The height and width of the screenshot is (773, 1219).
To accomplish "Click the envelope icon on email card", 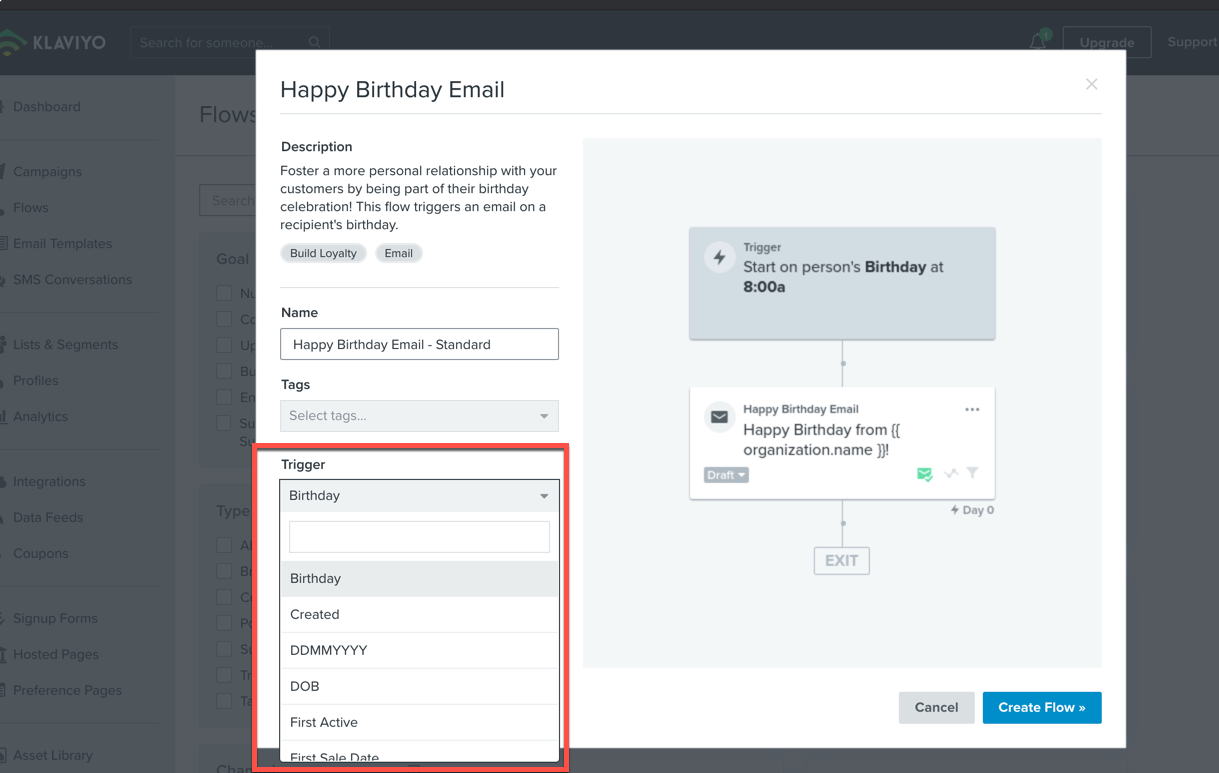I will click(719, 417).
